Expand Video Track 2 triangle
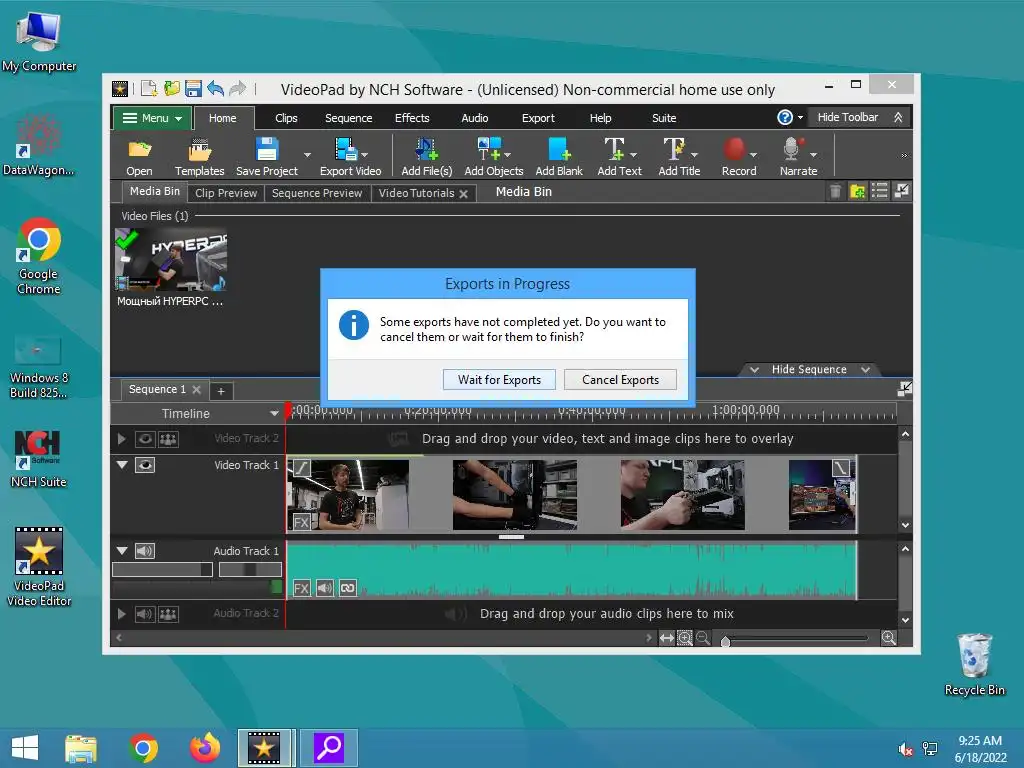The image size is (1024, 768). tap(121, 439)
